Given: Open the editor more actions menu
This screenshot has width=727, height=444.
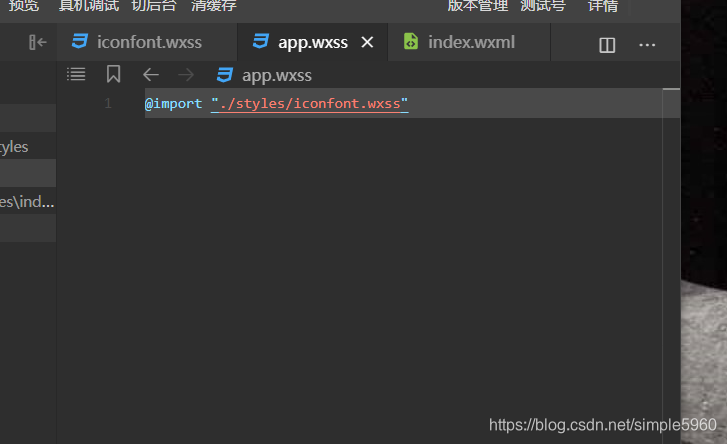Looking at the screenshot, I should [647, 45].
